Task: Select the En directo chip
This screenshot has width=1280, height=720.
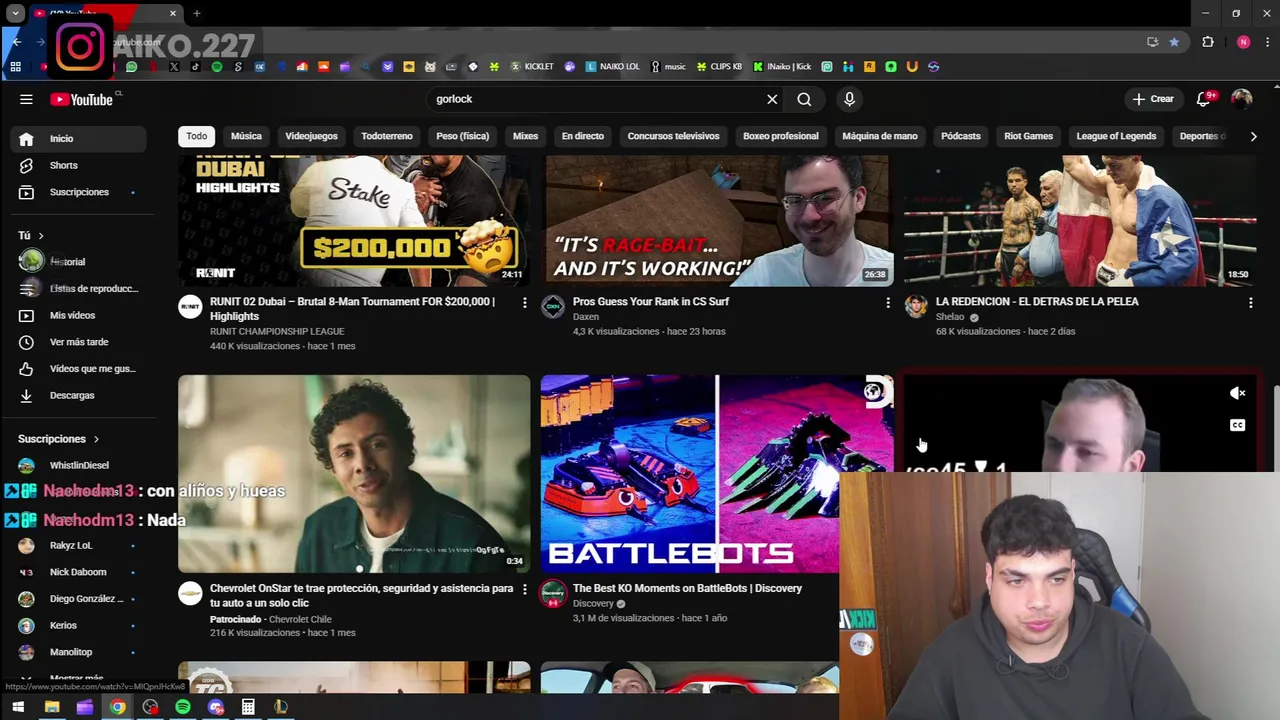Action: 583,136
